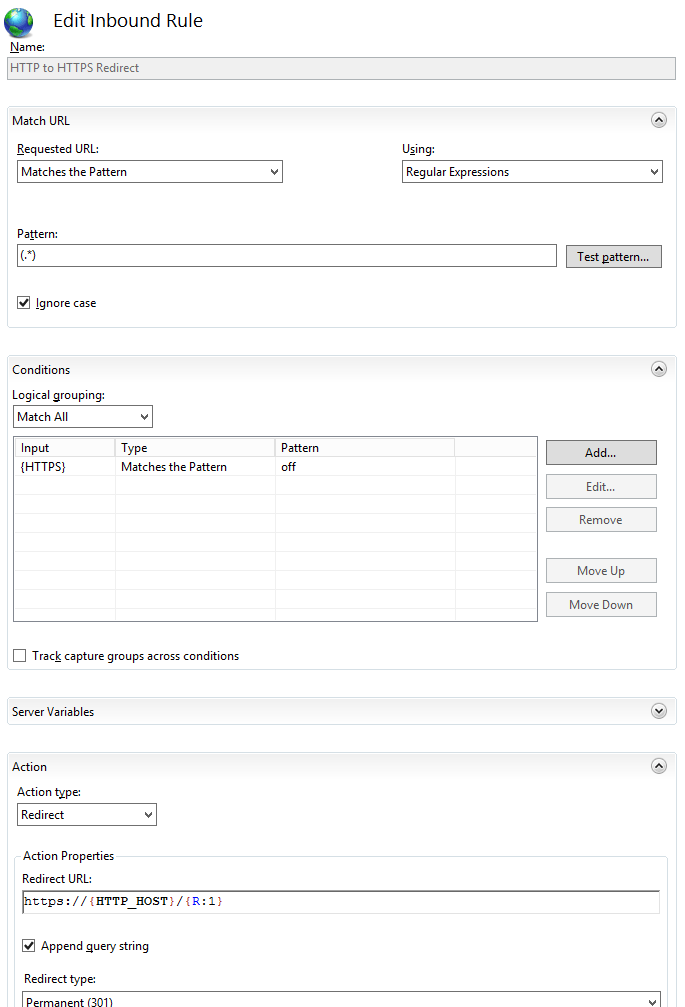The width and height of the screenshot is (685, 1007).
Task: Click the Test pattern button
Action: 613,257
